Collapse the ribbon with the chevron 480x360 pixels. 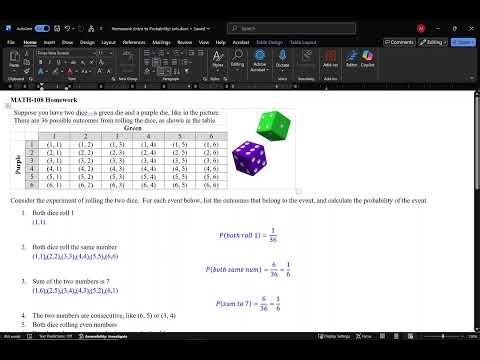pyautogui.click(x=472, y=78)
